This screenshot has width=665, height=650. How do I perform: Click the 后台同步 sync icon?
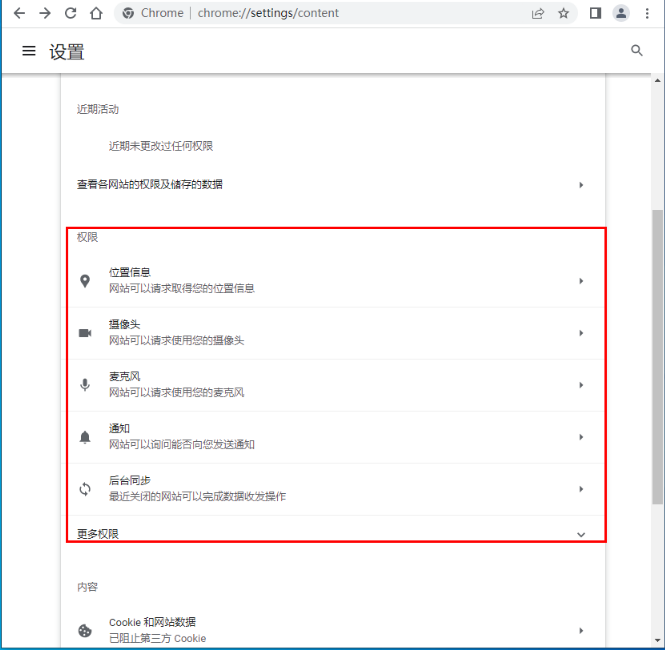point(85,489)
